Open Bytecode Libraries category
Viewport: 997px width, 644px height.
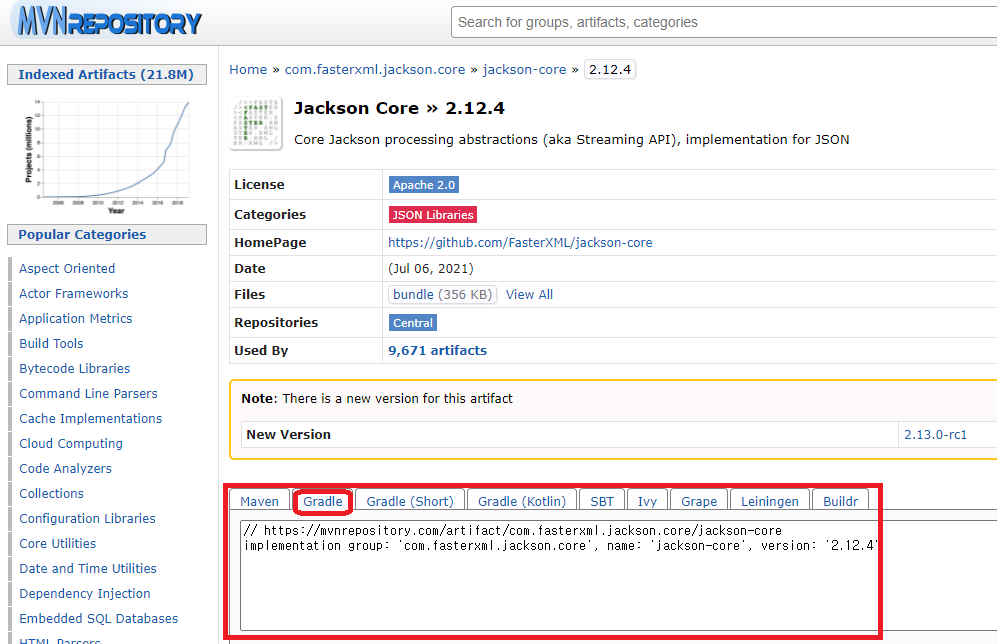coord(74,368)
